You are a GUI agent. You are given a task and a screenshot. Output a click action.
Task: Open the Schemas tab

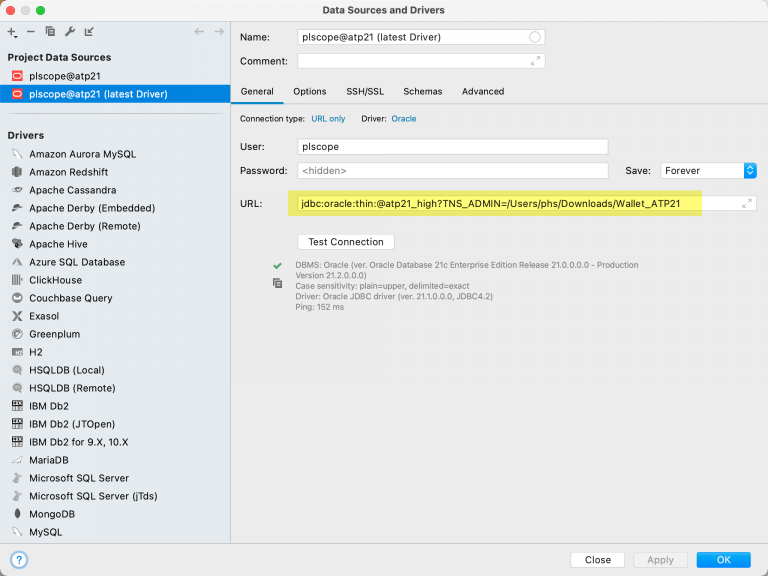pos(422,92)
